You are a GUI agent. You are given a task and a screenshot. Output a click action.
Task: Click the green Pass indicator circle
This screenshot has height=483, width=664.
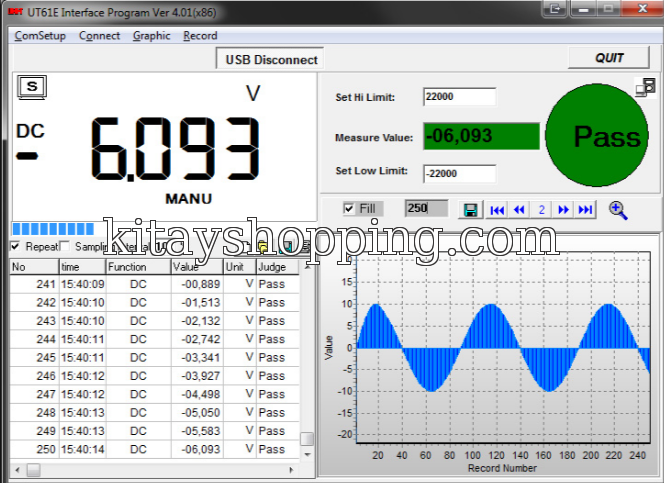pyautogui.click(x=597, y=135)
